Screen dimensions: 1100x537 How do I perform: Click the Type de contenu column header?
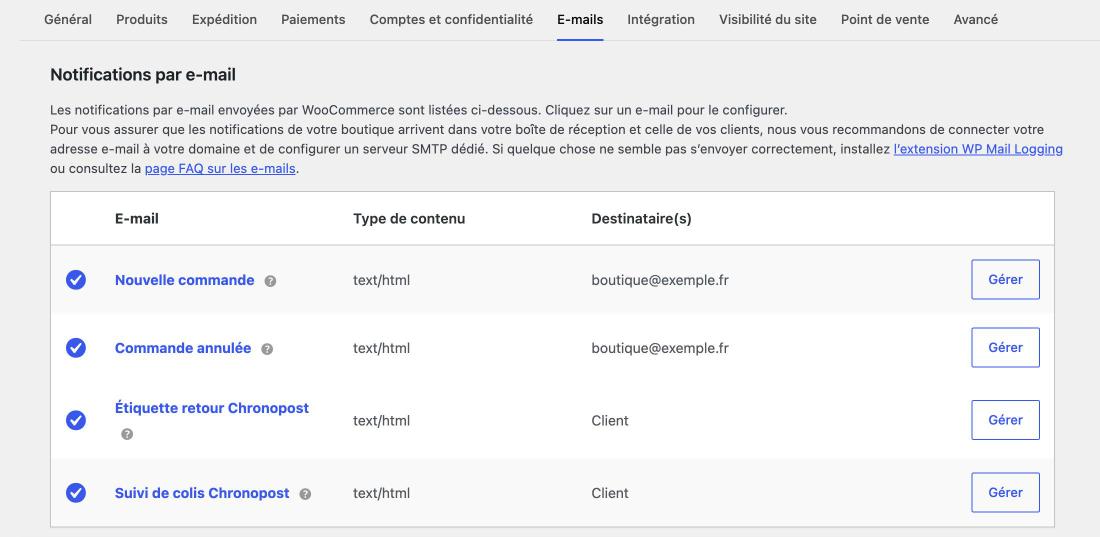point(409,219)
